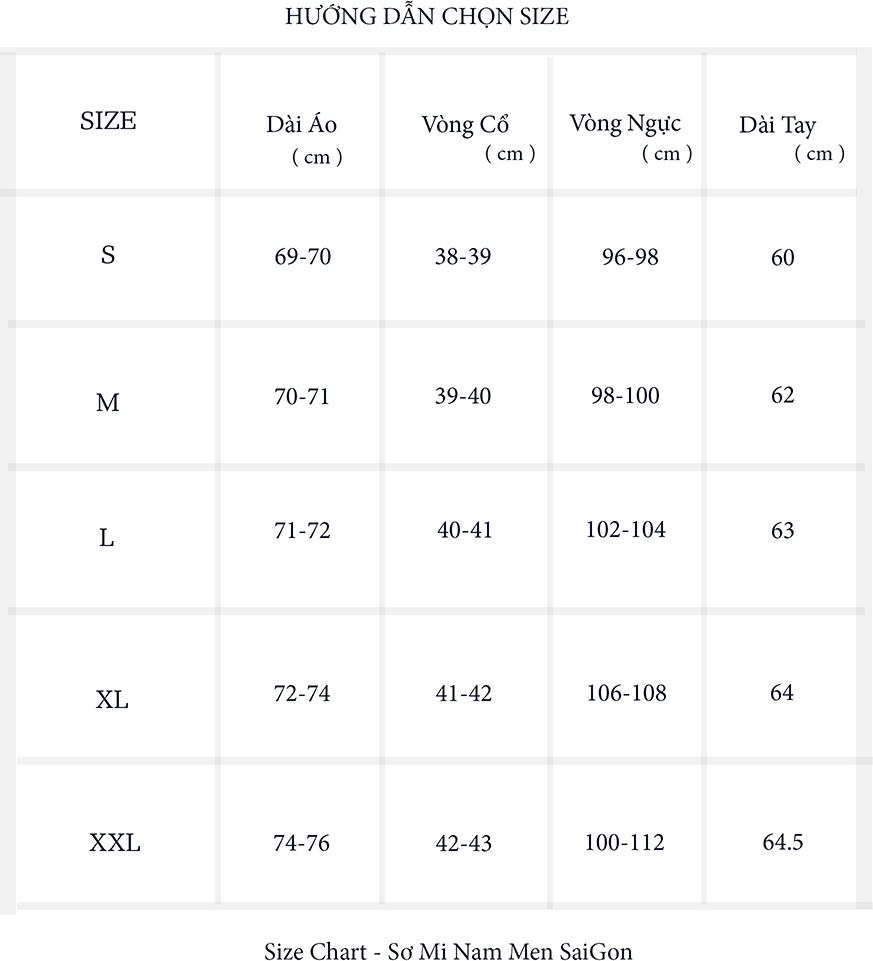Screen dimensions: 873x961
Task: Click the SIZE column header
Action: [108, 121]
